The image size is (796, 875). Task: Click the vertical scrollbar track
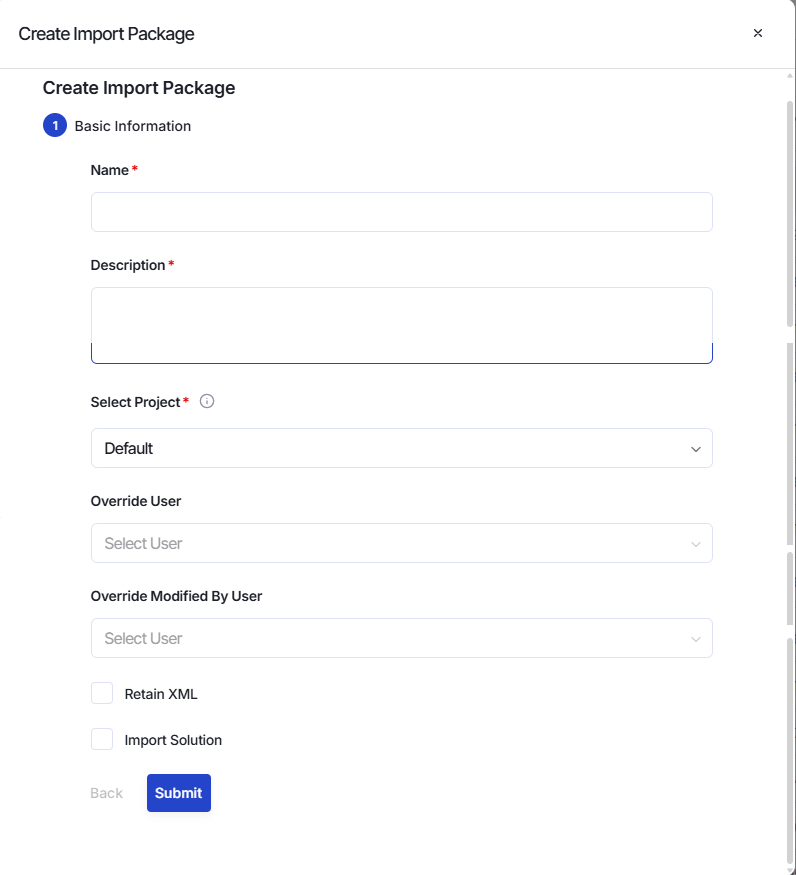coord(790,473)
